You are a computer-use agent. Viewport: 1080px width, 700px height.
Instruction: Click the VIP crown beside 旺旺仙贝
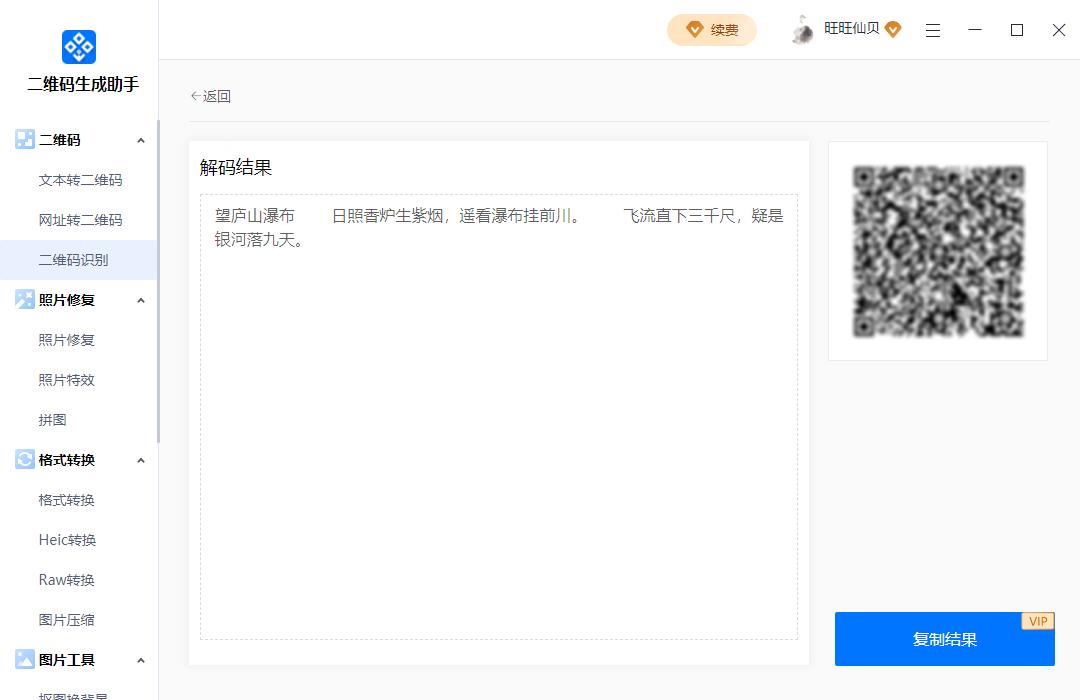(893, 30)
